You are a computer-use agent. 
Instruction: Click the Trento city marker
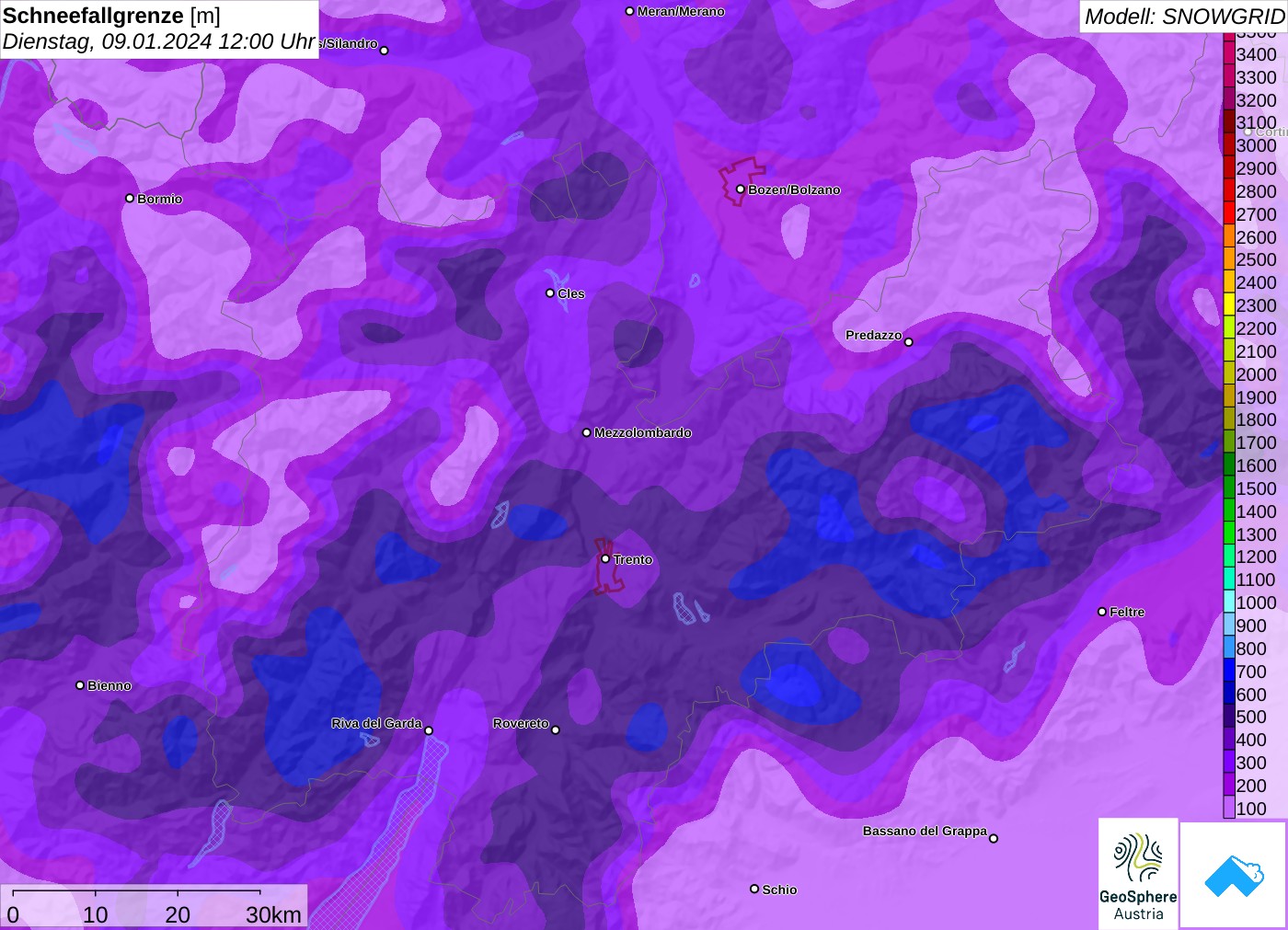(x=605, y=558)
